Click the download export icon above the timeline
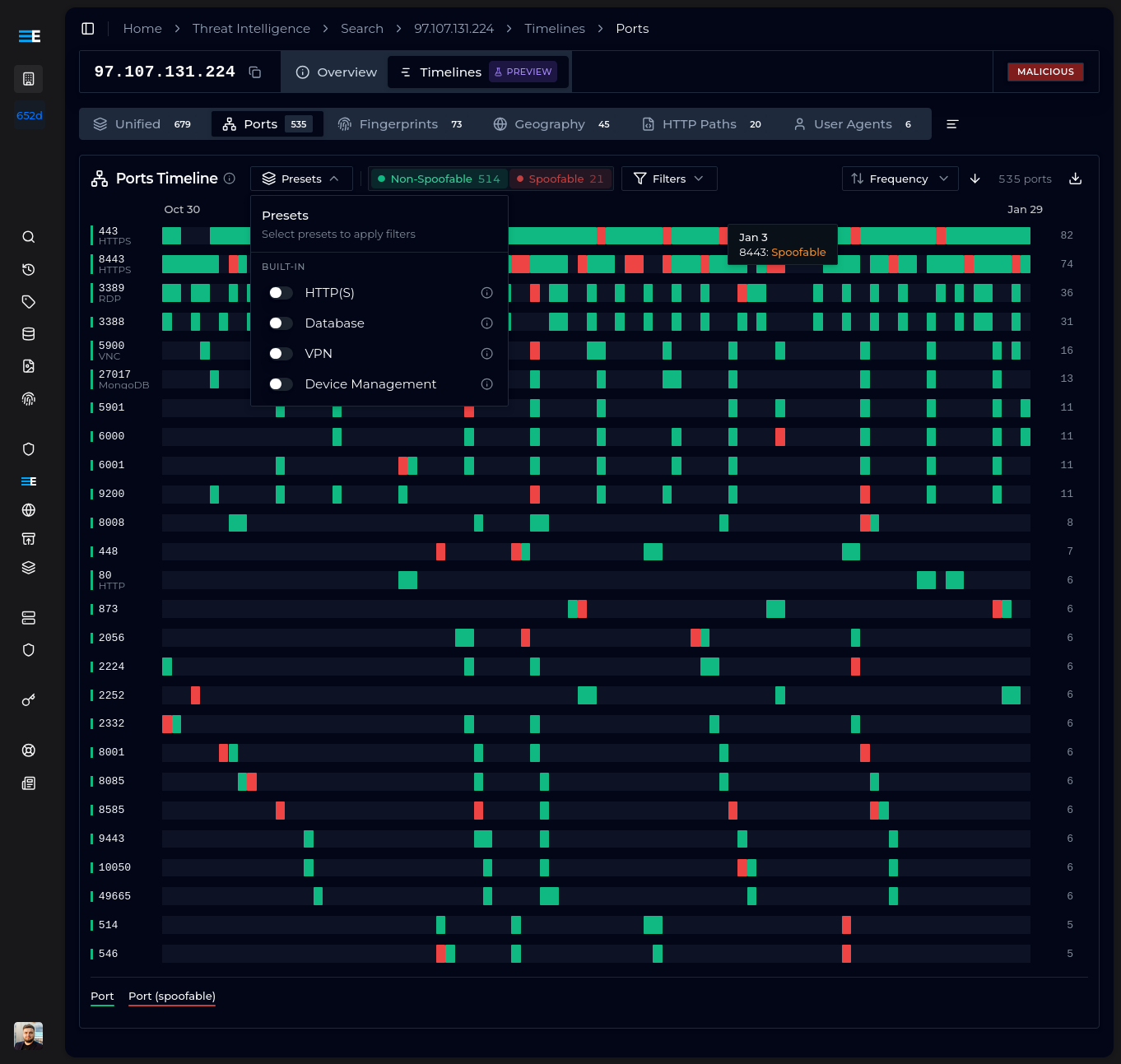This screenshot has height=1064, width=1121. [1075, 178]
